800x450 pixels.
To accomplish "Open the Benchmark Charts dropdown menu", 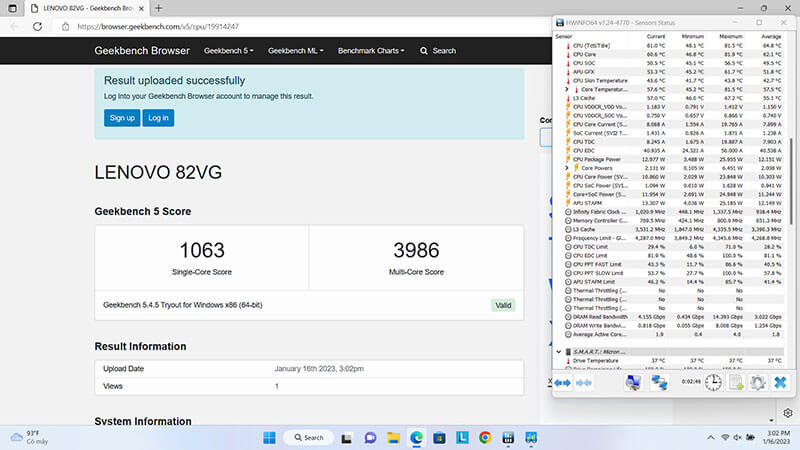I will pos(371,51).
